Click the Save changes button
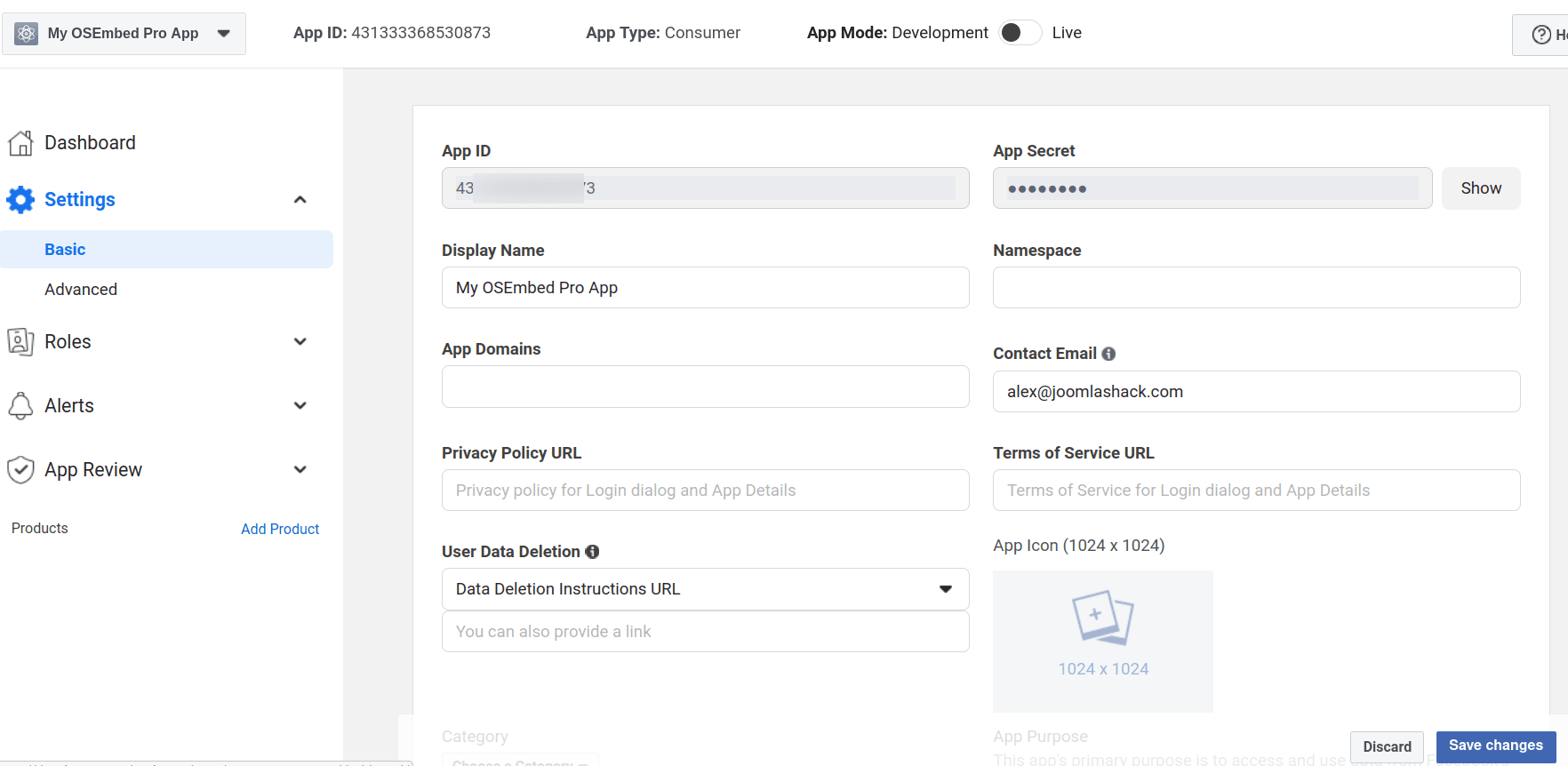The image size is (1568, 766). pos(1496,746)
